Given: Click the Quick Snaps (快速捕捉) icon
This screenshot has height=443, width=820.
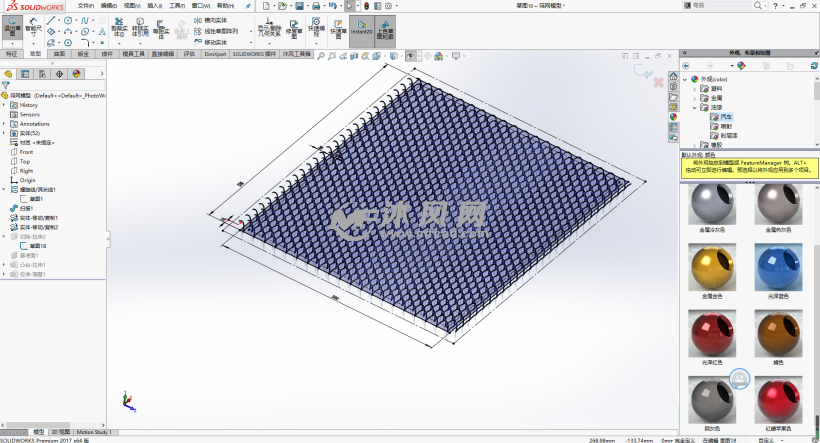Looking at the screenshot, I should 316,28.
